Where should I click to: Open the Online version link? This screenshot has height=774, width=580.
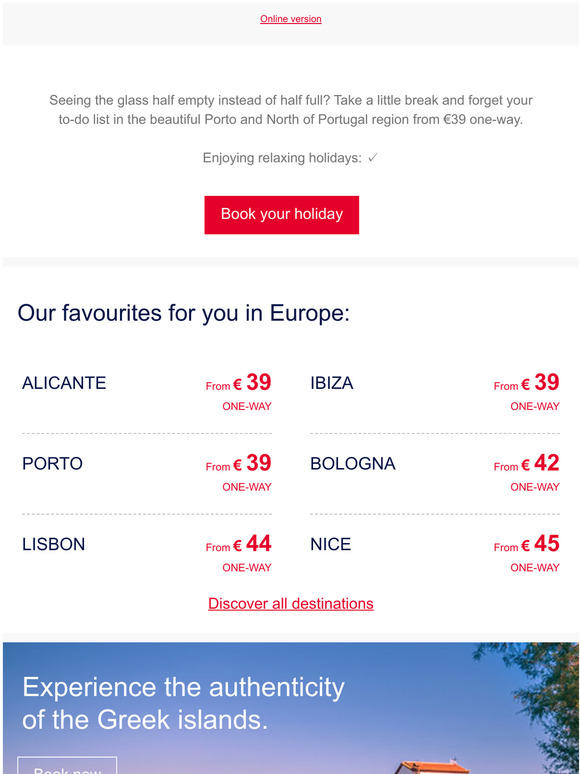point(290,19)
